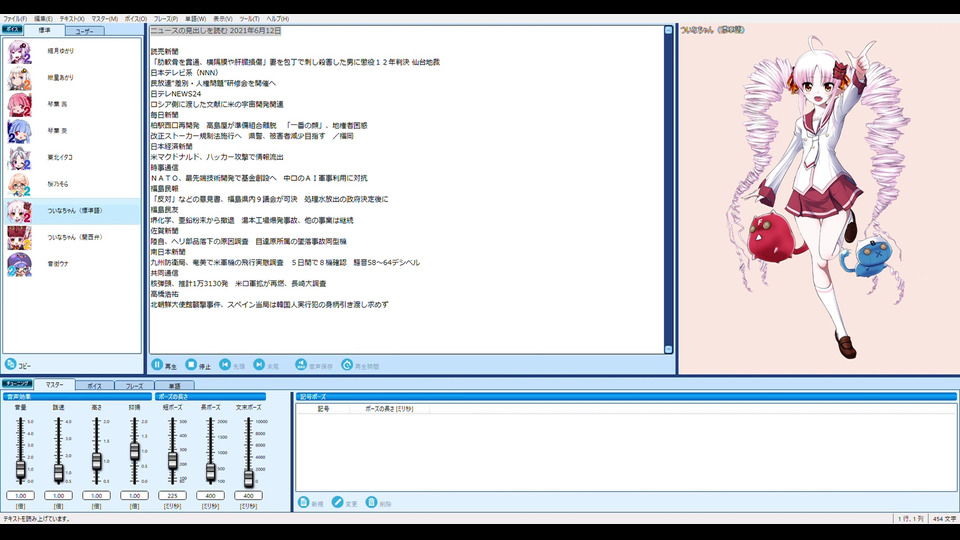Screen dimensions: 960x540
Task: Focus the 音量 value field
Action: point(21,495)
